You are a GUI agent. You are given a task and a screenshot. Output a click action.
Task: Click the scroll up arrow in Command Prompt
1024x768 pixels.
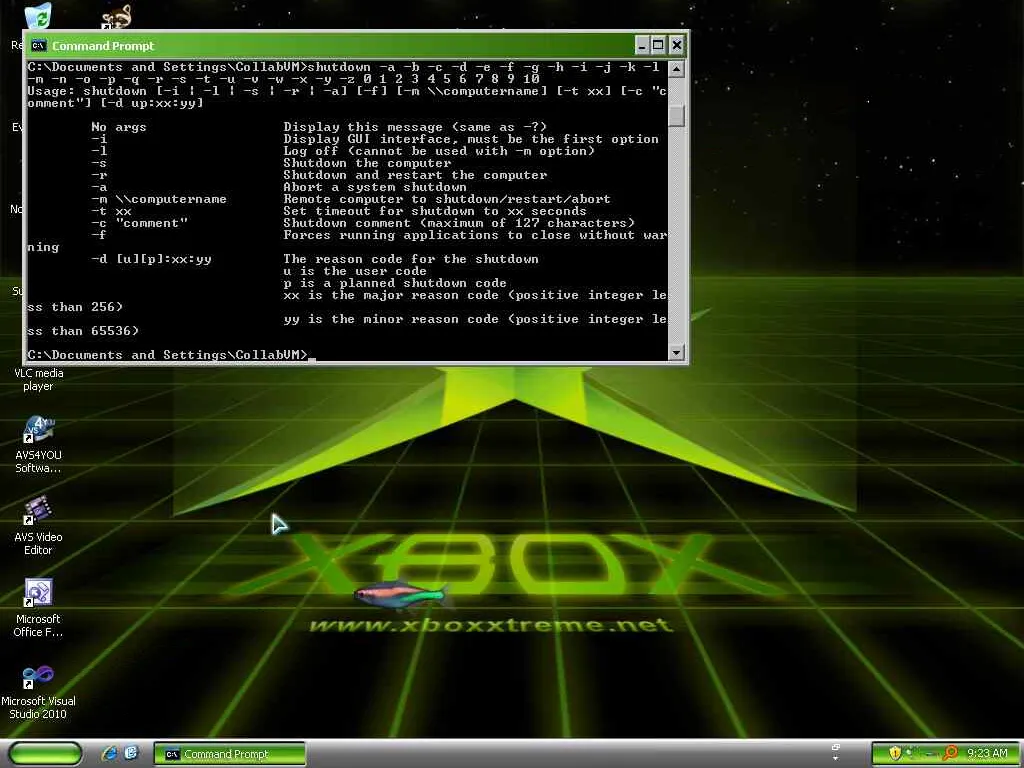(676, 69)
